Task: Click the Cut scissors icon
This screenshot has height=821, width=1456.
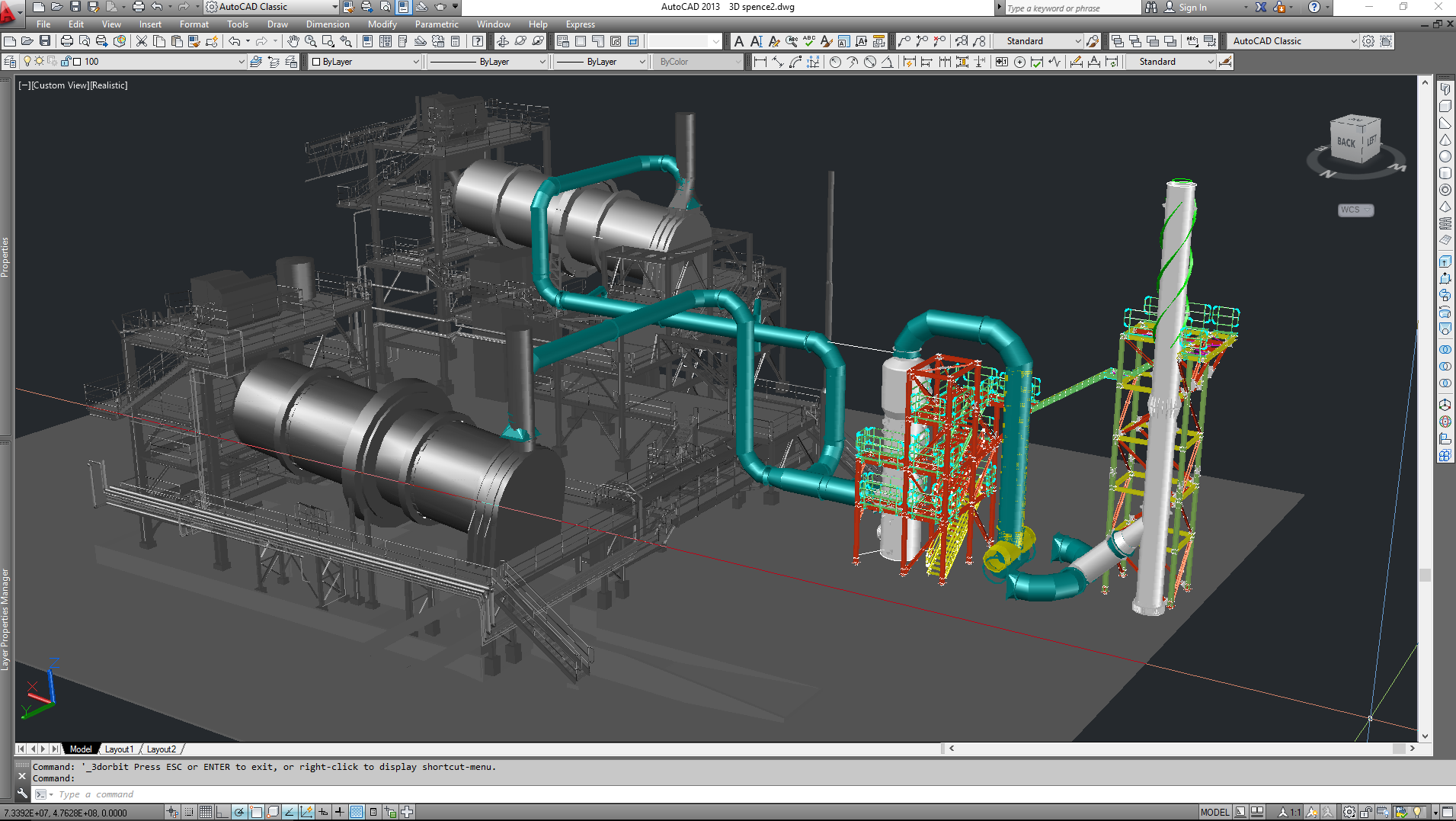Action: [x=142, y=41]
